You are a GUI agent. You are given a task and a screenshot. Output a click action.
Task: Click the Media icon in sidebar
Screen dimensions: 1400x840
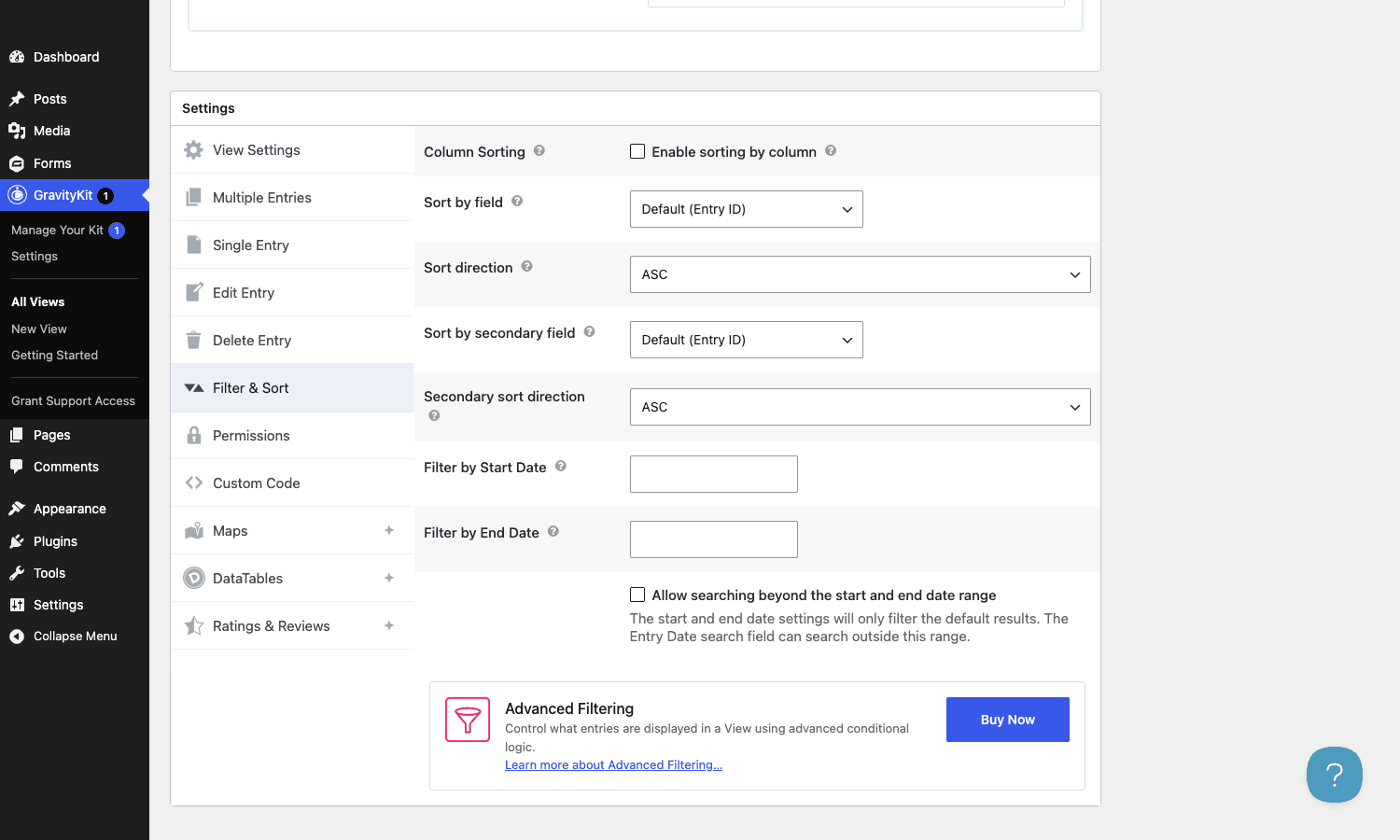pos(17,131)
